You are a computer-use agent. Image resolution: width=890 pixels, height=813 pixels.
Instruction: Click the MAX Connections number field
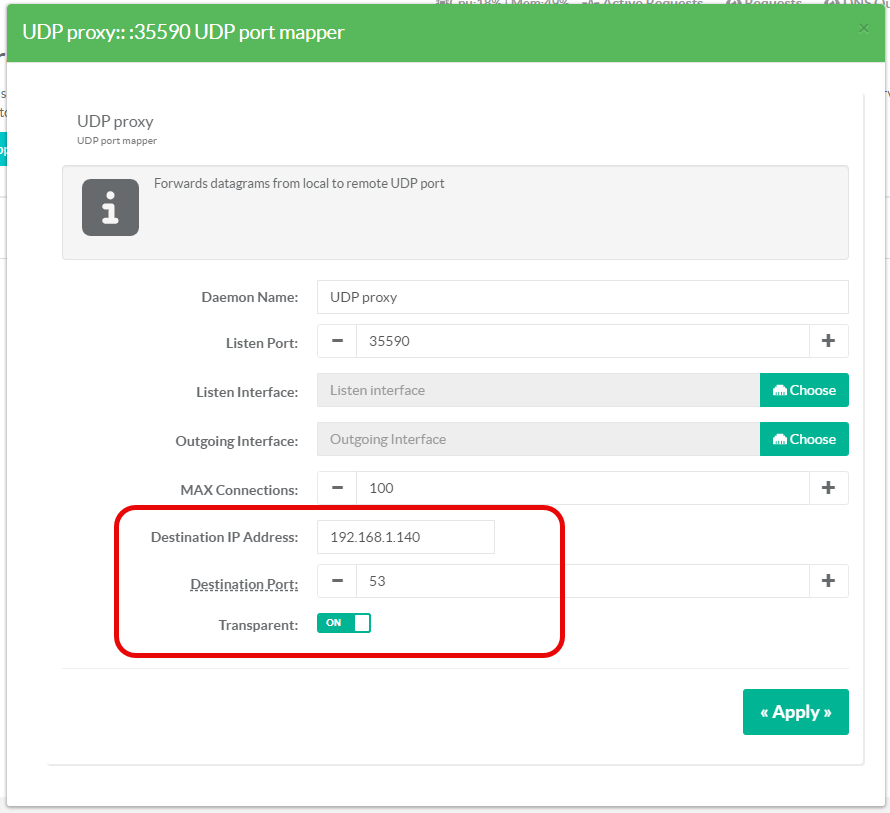[582, 488]
